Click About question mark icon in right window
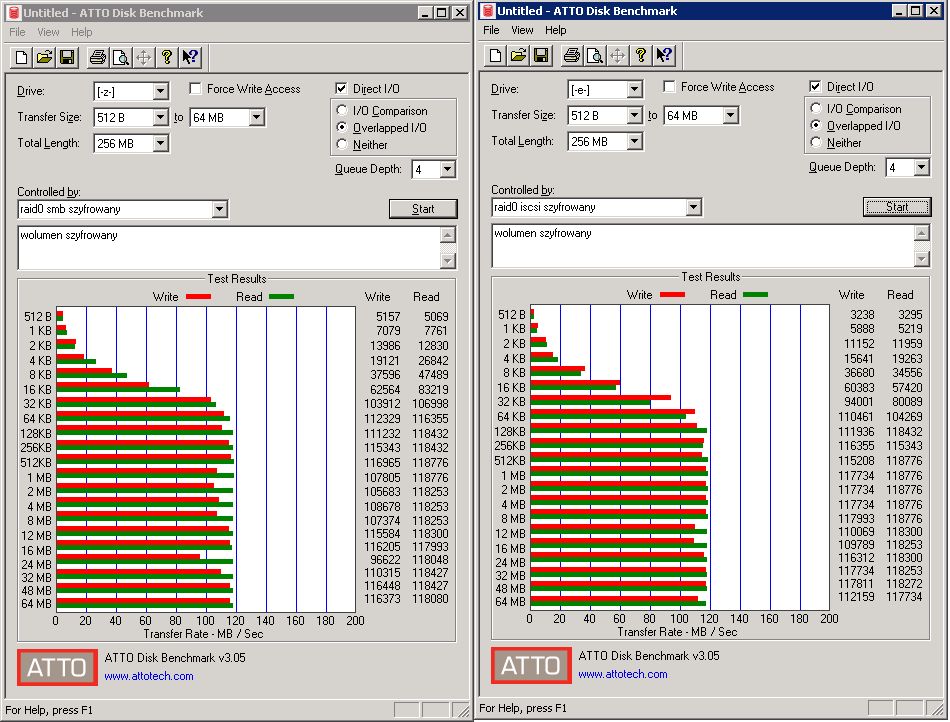950x722 pixels. (640, 55)
